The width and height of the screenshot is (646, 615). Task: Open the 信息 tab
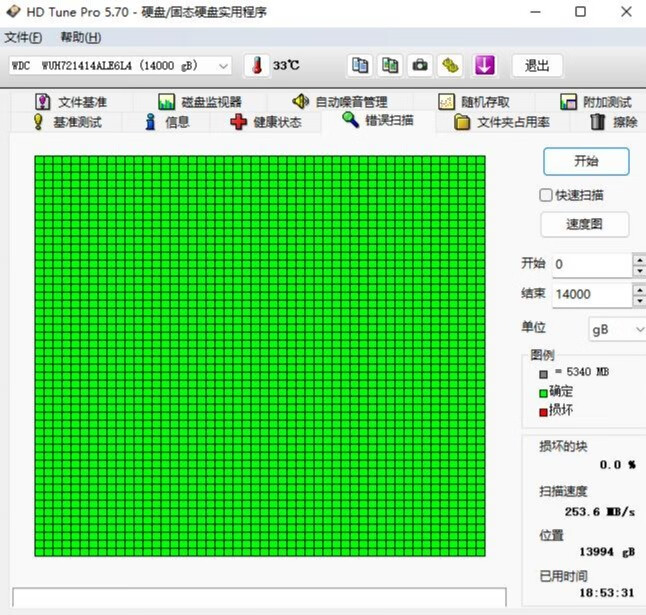pyautogui.click(x=167, y=122)
